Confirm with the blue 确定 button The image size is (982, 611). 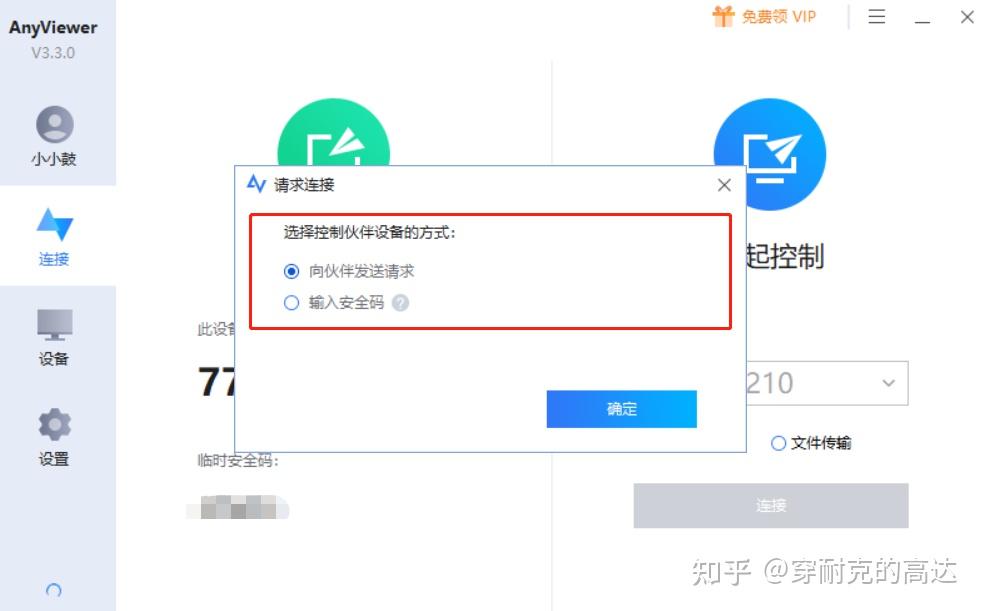pos(621,409)
